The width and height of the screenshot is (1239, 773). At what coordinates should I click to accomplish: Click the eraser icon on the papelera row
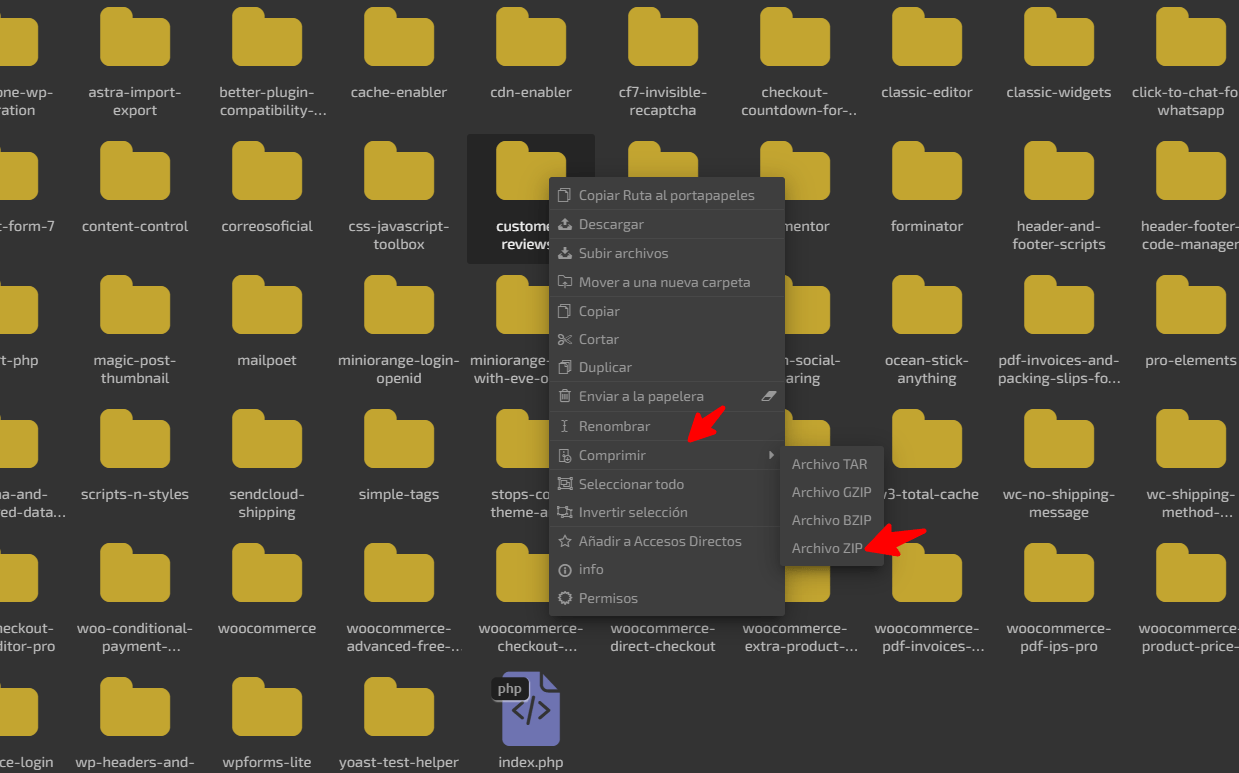click(768, 396)
